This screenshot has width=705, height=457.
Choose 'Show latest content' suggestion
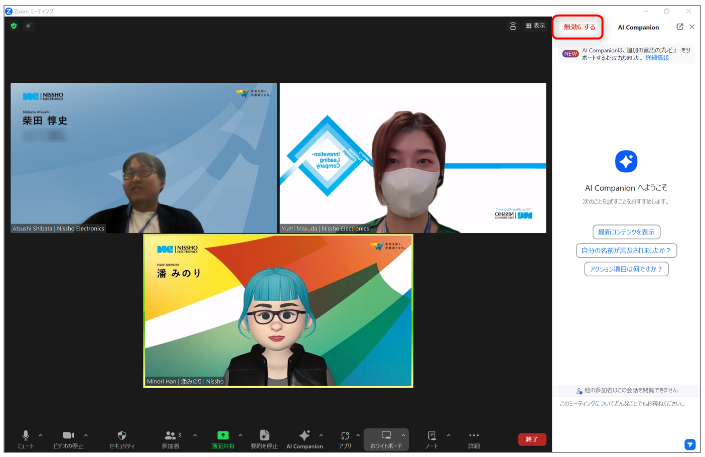tap(626, 232)
